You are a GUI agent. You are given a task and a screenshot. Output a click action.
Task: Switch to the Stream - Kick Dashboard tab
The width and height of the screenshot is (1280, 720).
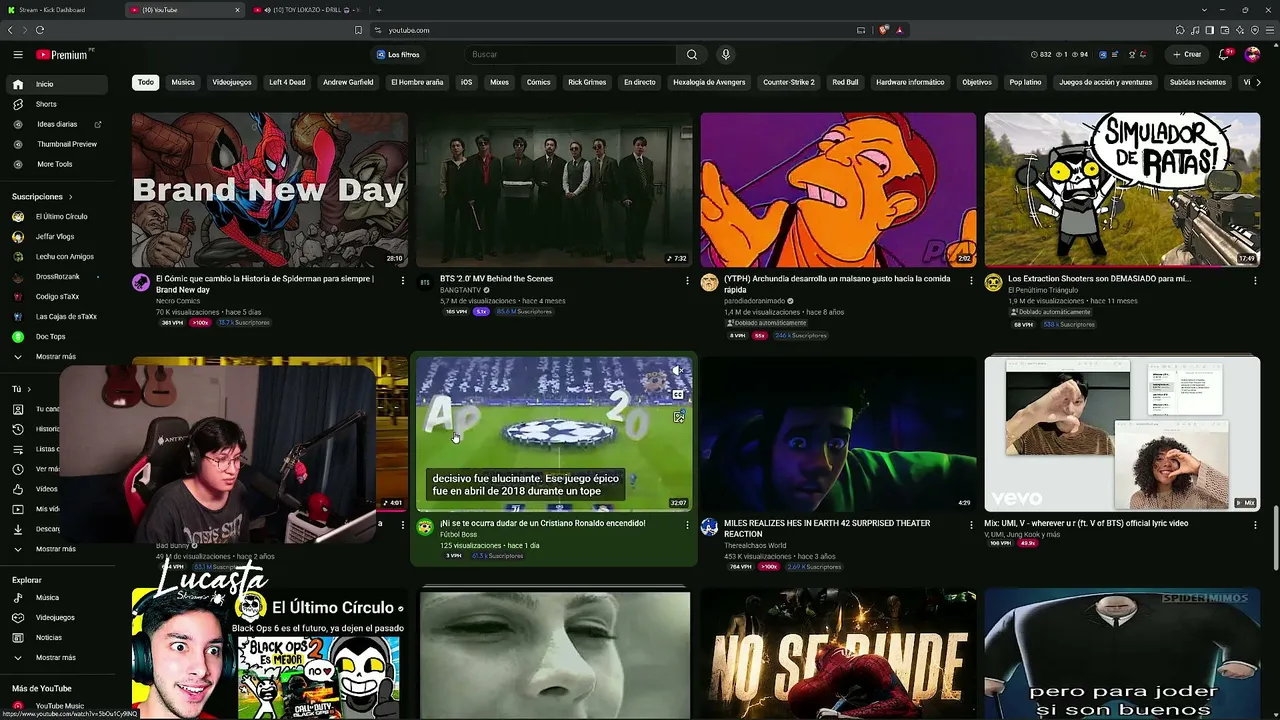coord(62,10)
